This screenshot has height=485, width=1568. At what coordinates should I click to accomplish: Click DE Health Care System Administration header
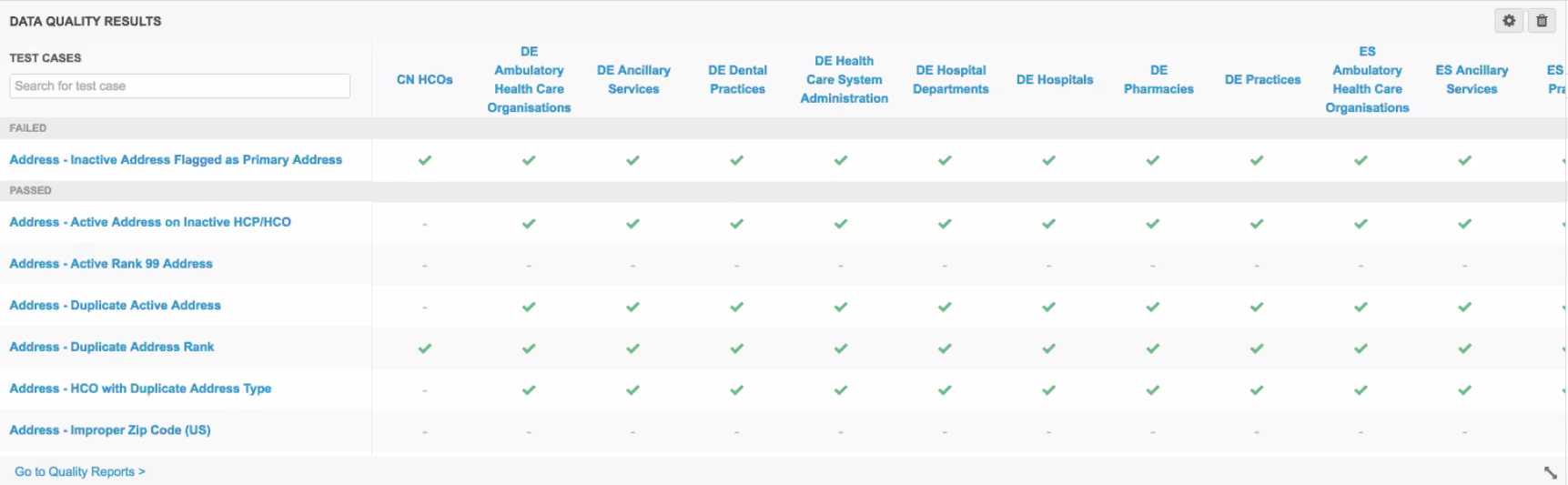844,80
